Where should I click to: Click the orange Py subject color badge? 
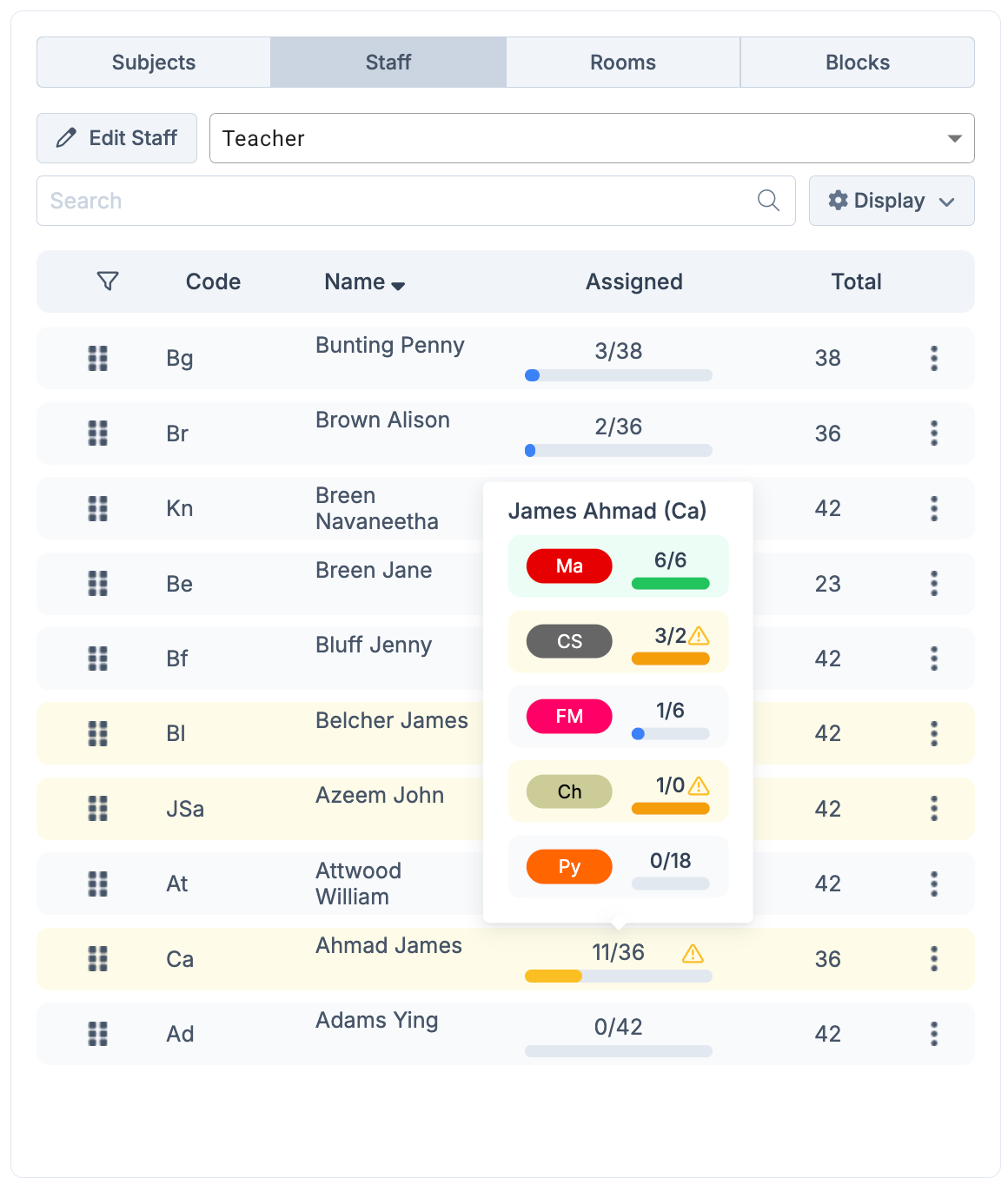(x=569, y=867)
